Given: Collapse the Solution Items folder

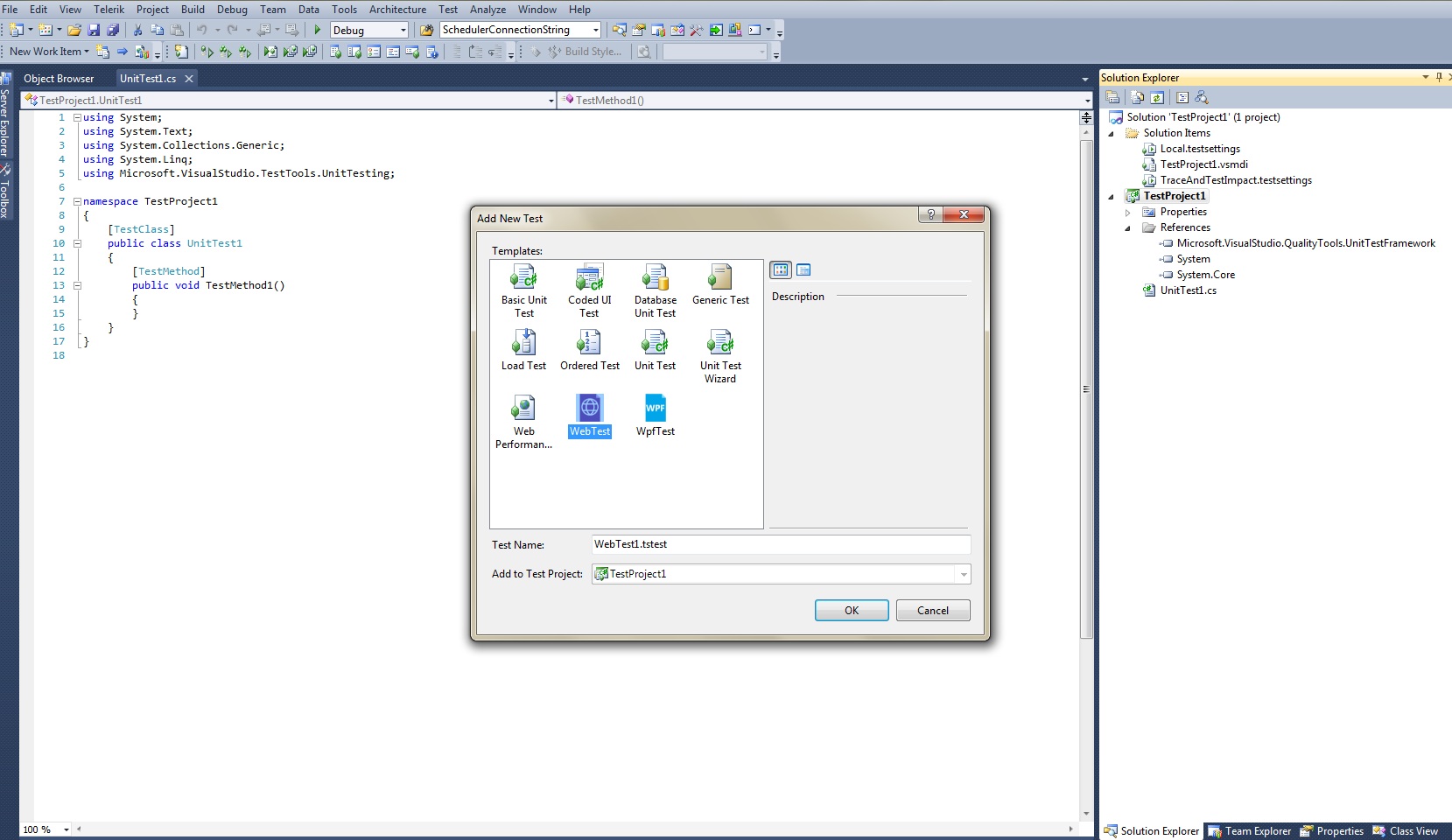Looking at the screenshot, I should [x=1112, y=133].
